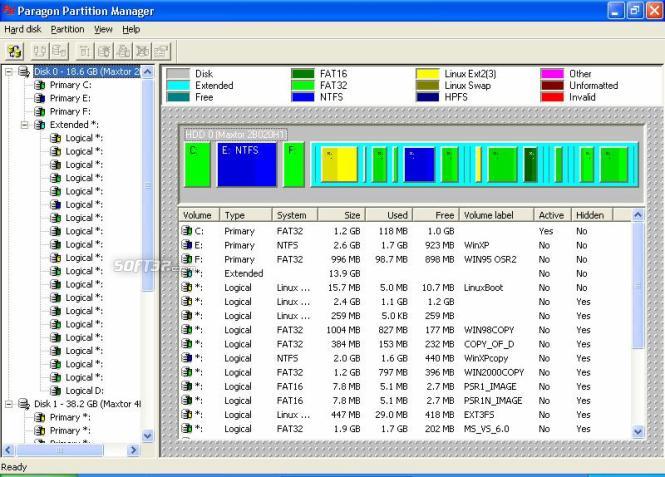Sort by the Volume column header

tap(199, 215)
